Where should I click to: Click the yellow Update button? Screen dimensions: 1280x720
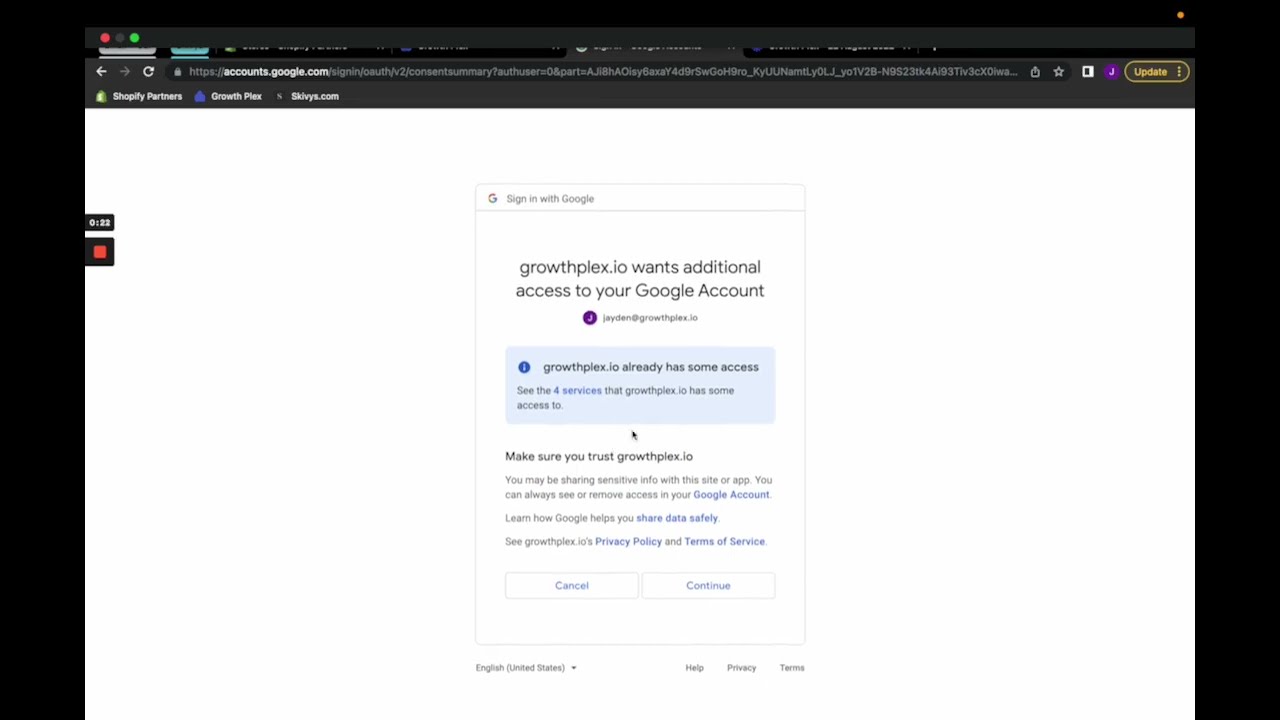[1157, 72]
